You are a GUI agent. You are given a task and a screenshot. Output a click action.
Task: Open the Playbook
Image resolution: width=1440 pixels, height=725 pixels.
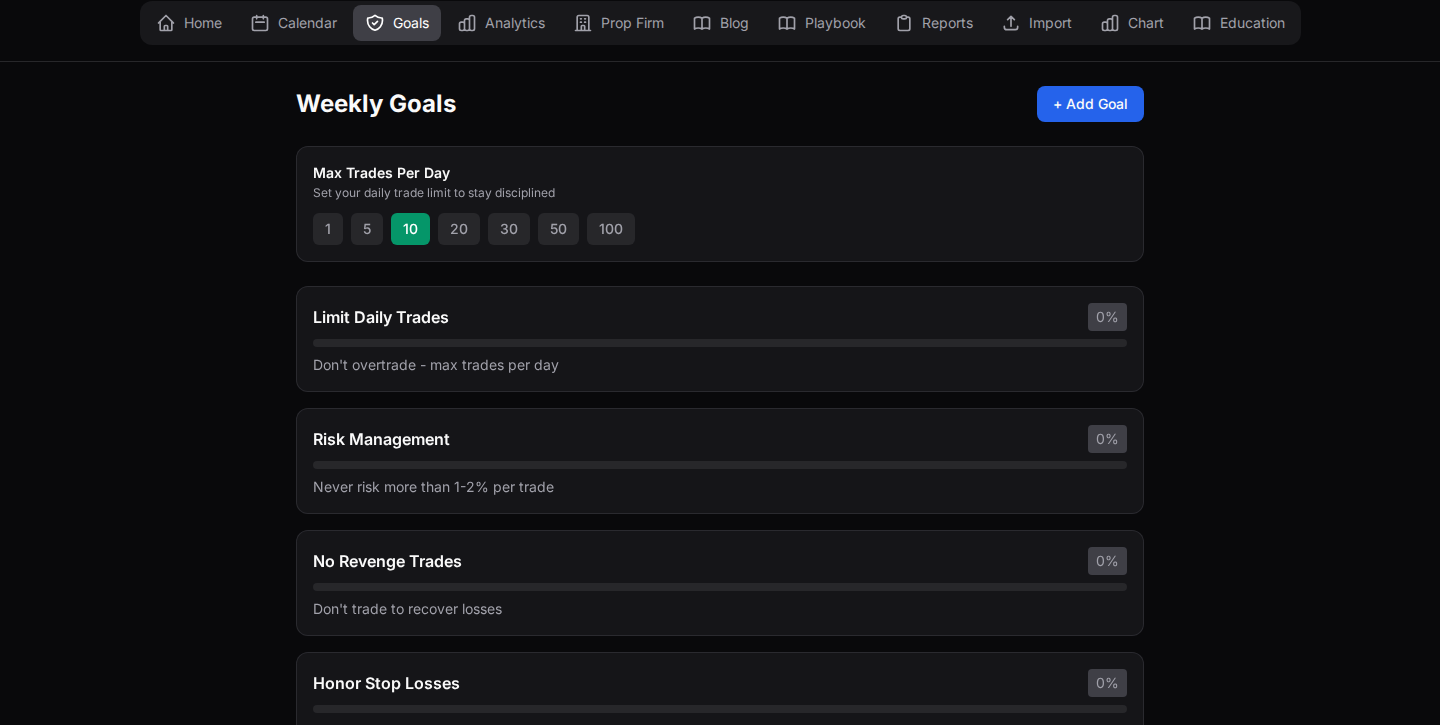click(821, 22)
